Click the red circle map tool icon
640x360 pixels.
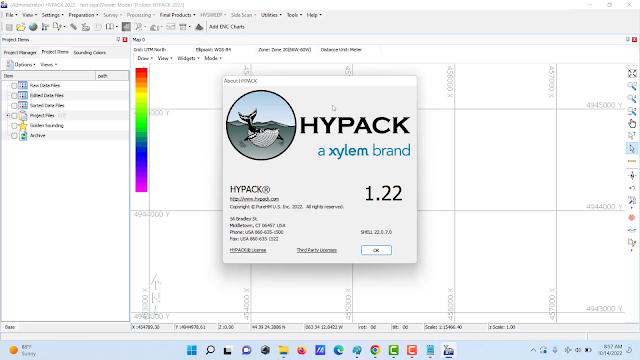tap(632, 218)
